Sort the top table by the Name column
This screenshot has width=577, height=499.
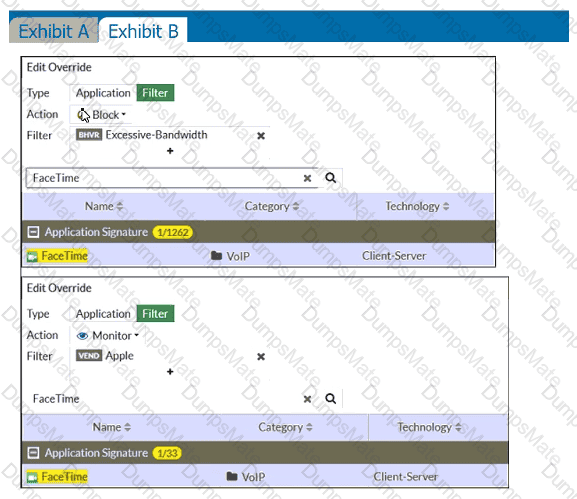pyautogui.click(x=104, y=206)
